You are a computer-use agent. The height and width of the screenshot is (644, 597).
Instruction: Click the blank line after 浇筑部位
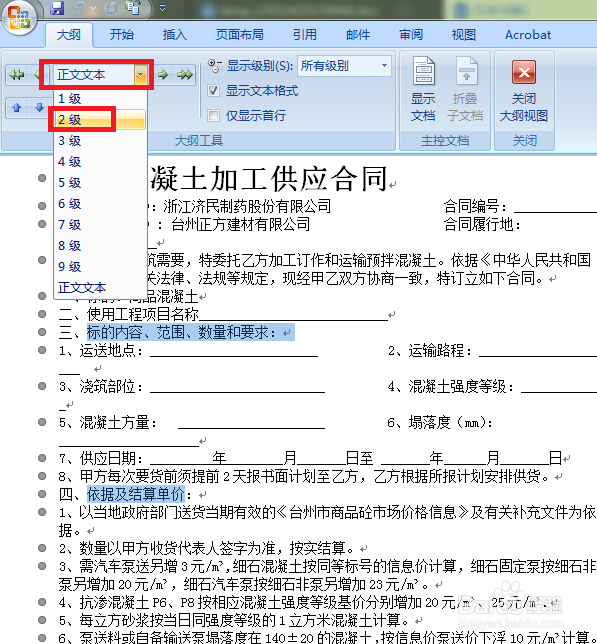[237, 386]
